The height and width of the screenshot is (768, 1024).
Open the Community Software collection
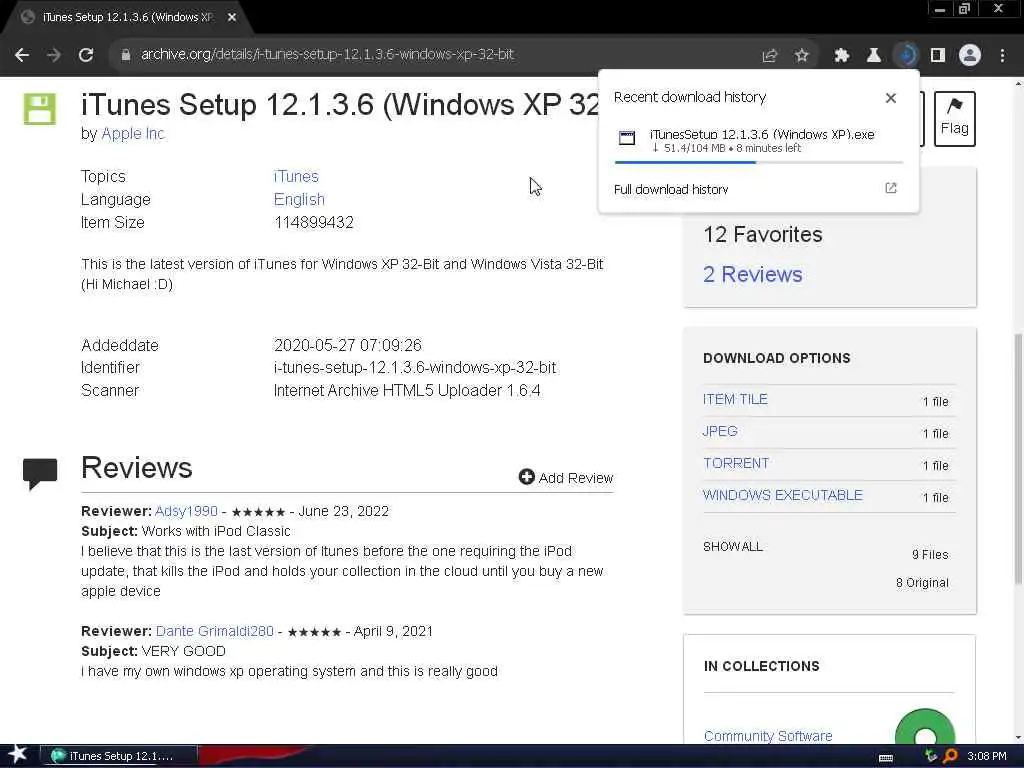click(x=768, y=736)
